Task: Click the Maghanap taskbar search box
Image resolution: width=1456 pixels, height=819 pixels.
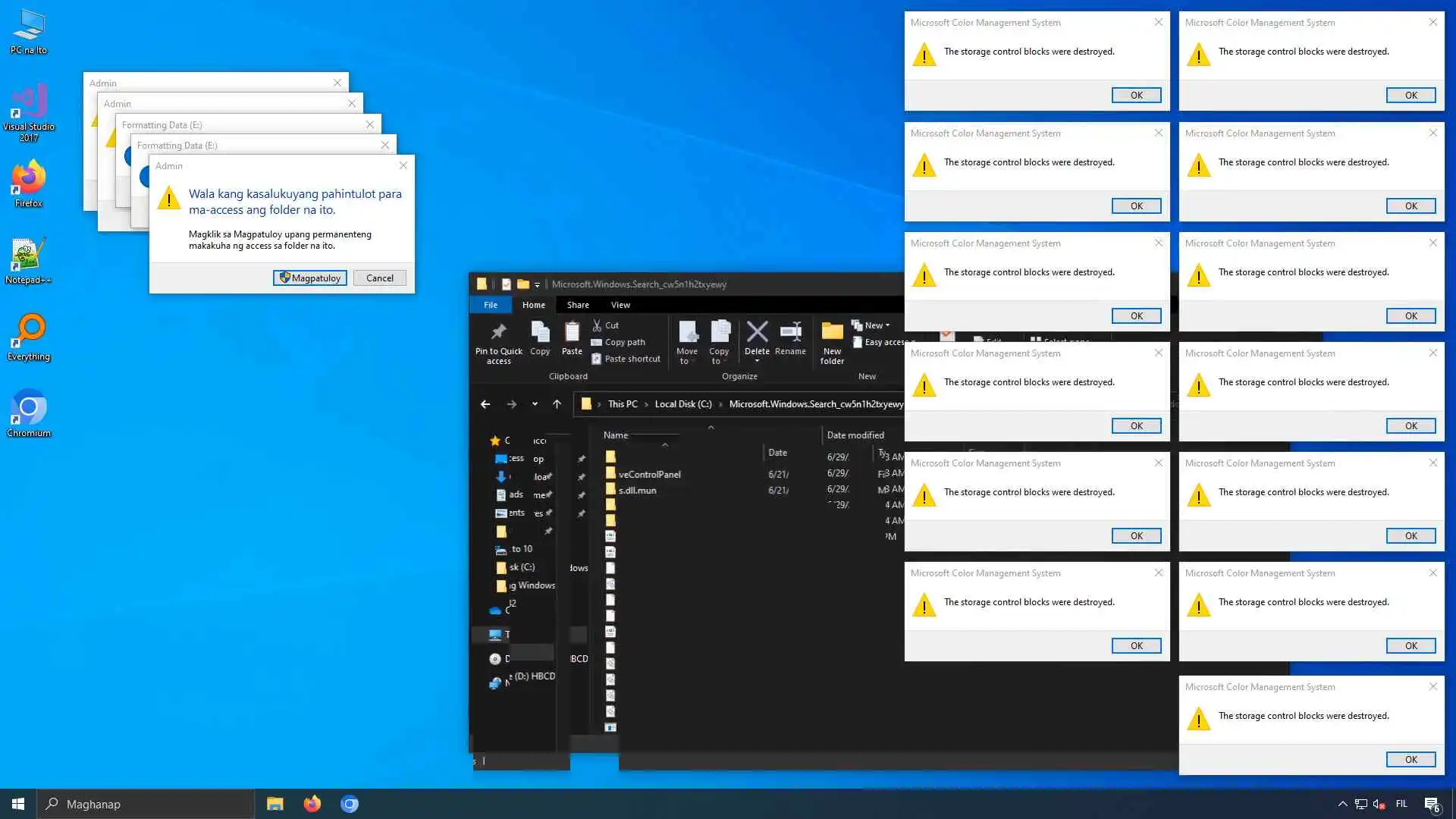Action: (146, 804)
